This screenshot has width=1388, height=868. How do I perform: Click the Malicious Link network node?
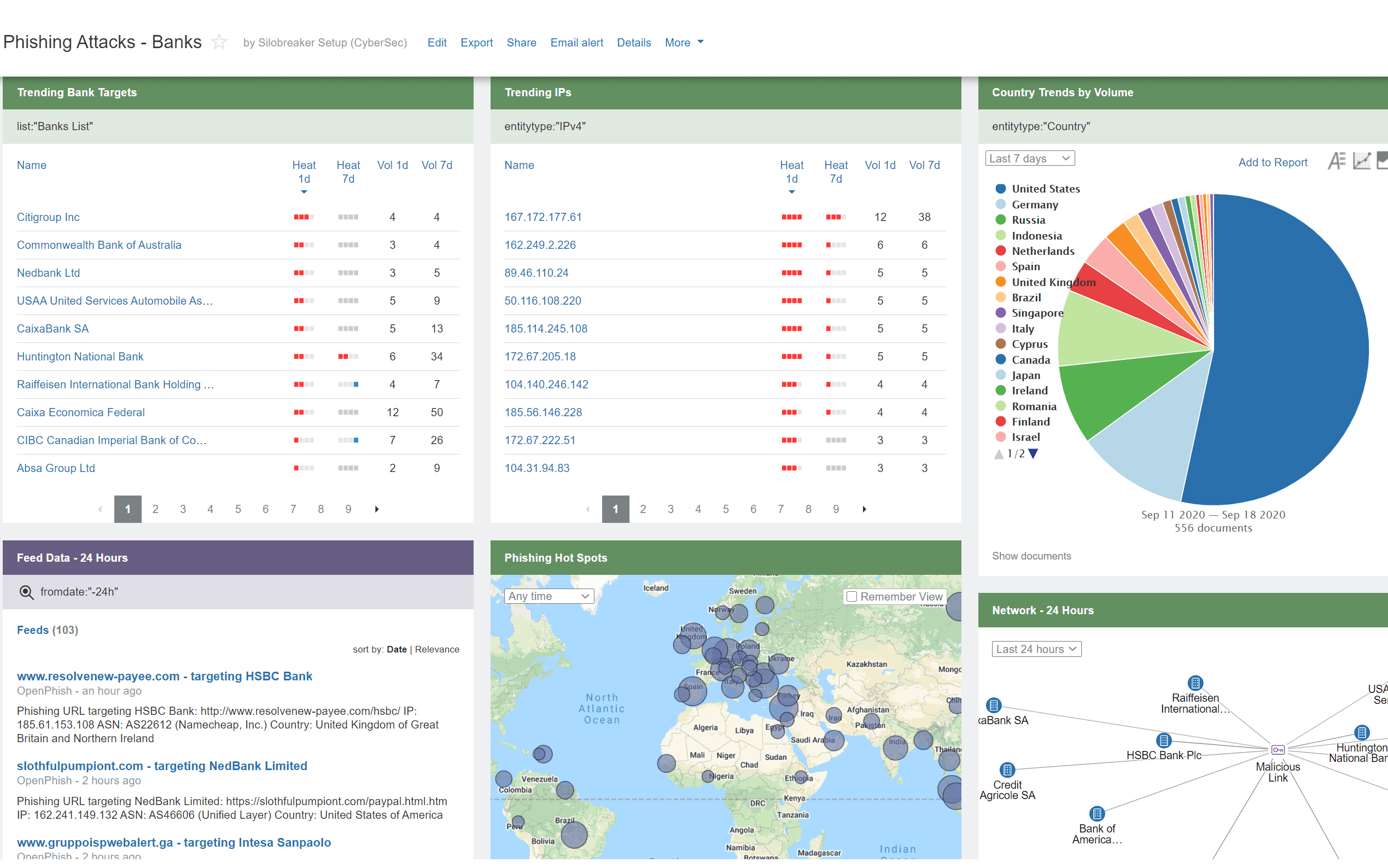pos(1277,750)
